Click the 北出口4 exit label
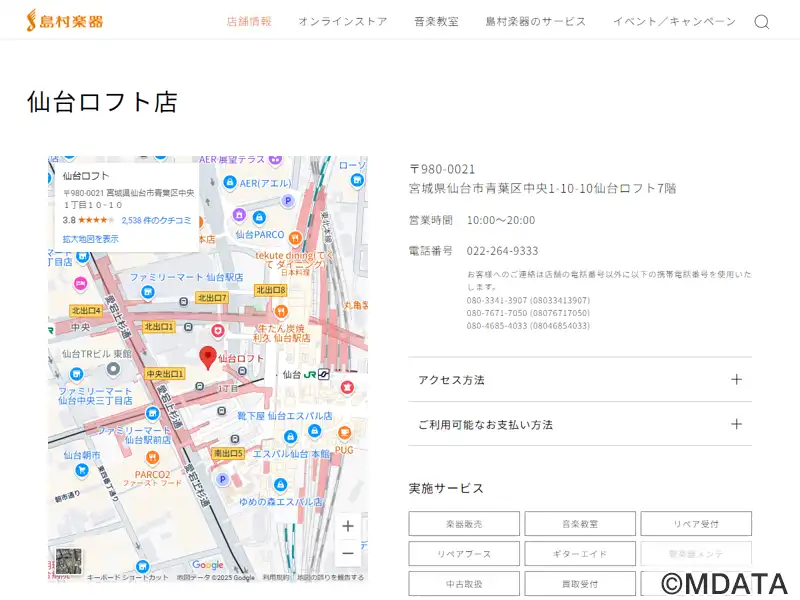800x600 pixels. click(86, 310)
